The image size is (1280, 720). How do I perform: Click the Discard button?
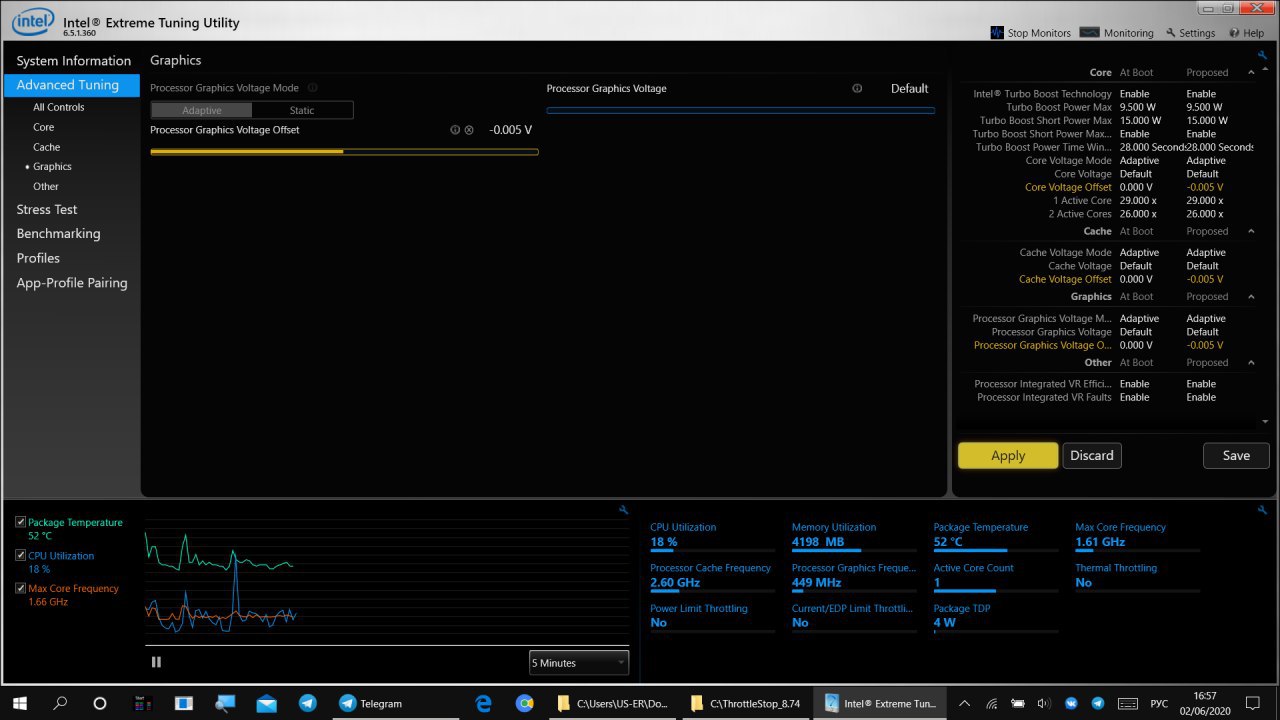point(1092,455)
